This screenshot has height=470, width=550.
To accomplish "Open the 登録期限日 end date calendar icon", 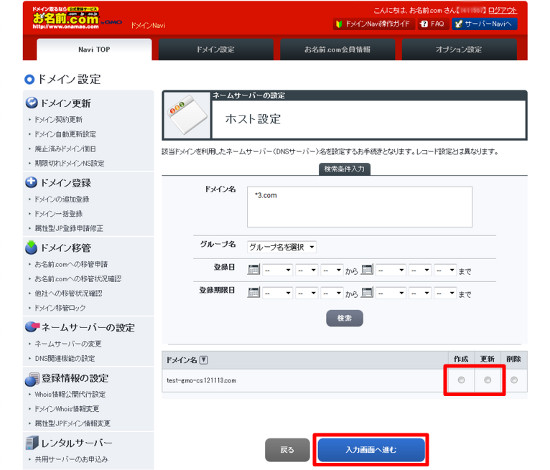I will (x=367, y=292).
